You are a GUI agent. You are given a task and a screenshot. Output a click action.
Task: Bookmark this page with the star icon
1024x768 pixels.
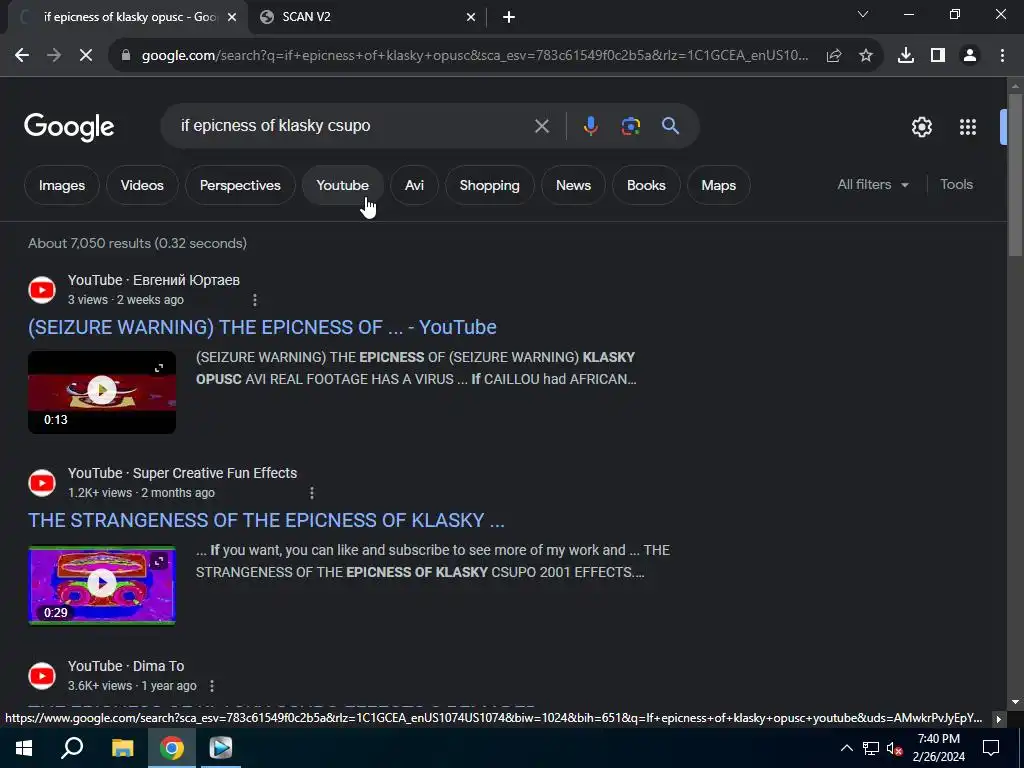[866, 56]
